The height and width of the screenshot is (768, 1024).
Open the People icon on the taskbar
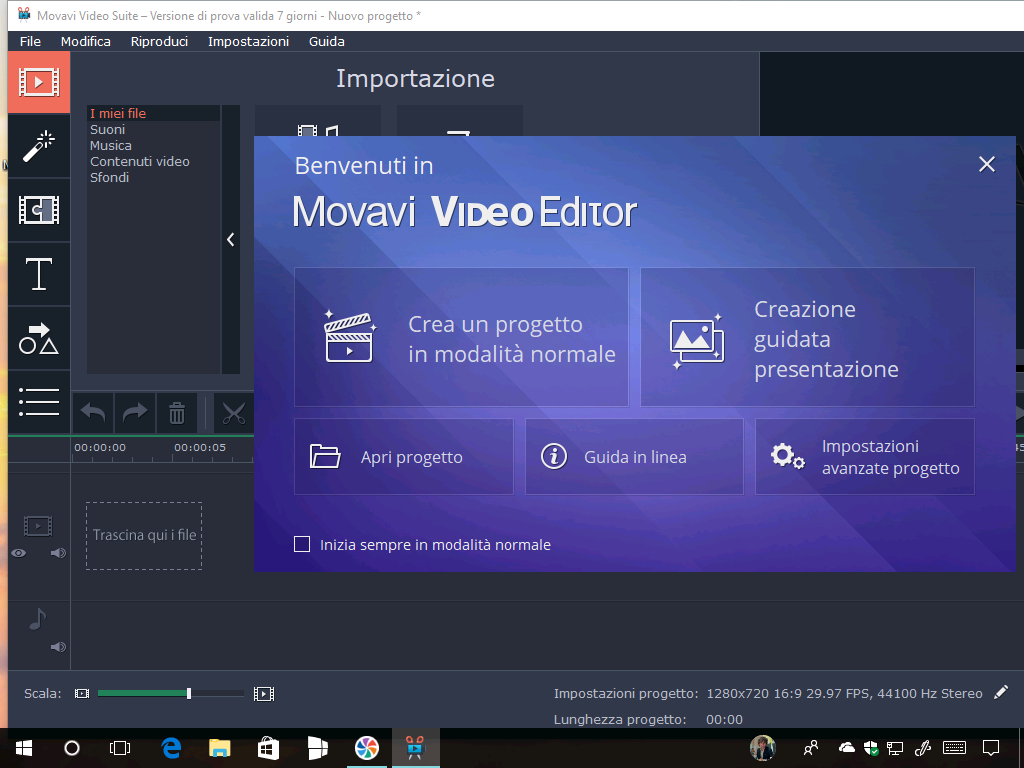(811, 748)
